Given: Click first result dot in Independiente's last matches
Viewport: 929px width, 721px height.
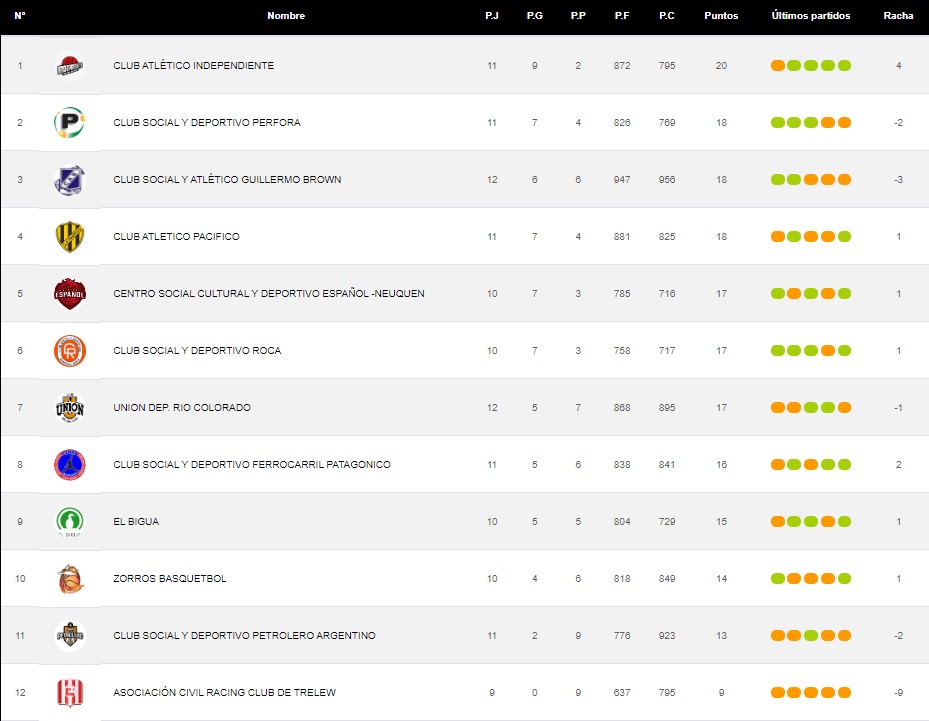Looking at the screenshot, I should click(x=777, y=66).
